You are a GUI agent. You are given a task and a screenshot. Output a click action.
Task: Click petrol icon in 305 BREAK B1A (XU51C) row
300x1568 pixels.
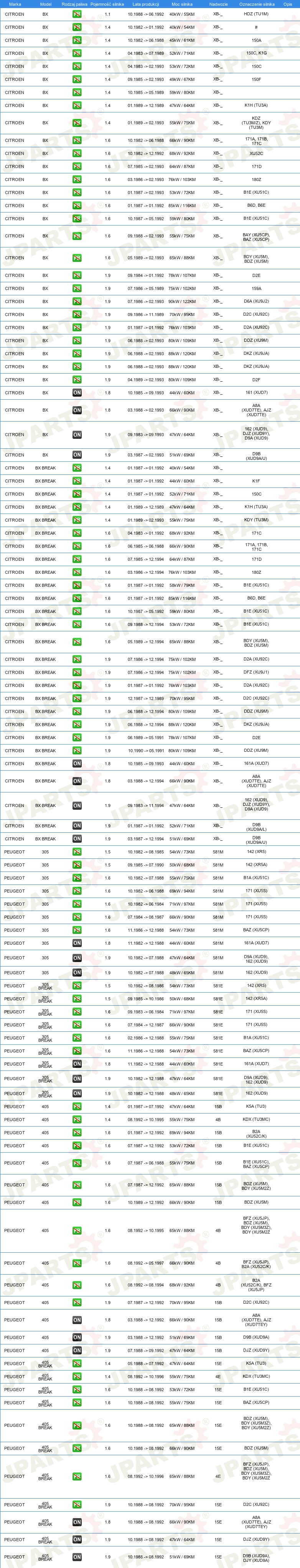(77, 1038)
